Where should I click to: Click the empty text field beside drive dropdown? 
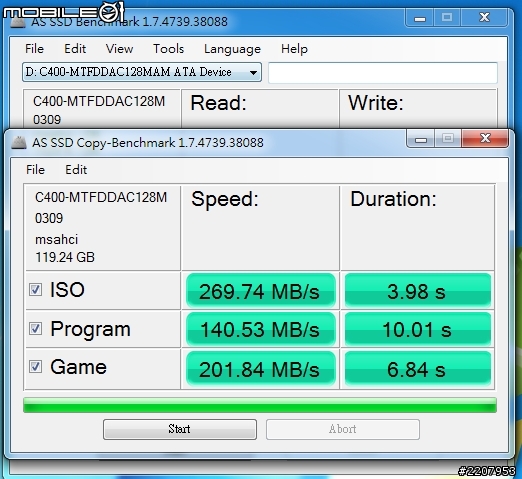click(383, 72)
